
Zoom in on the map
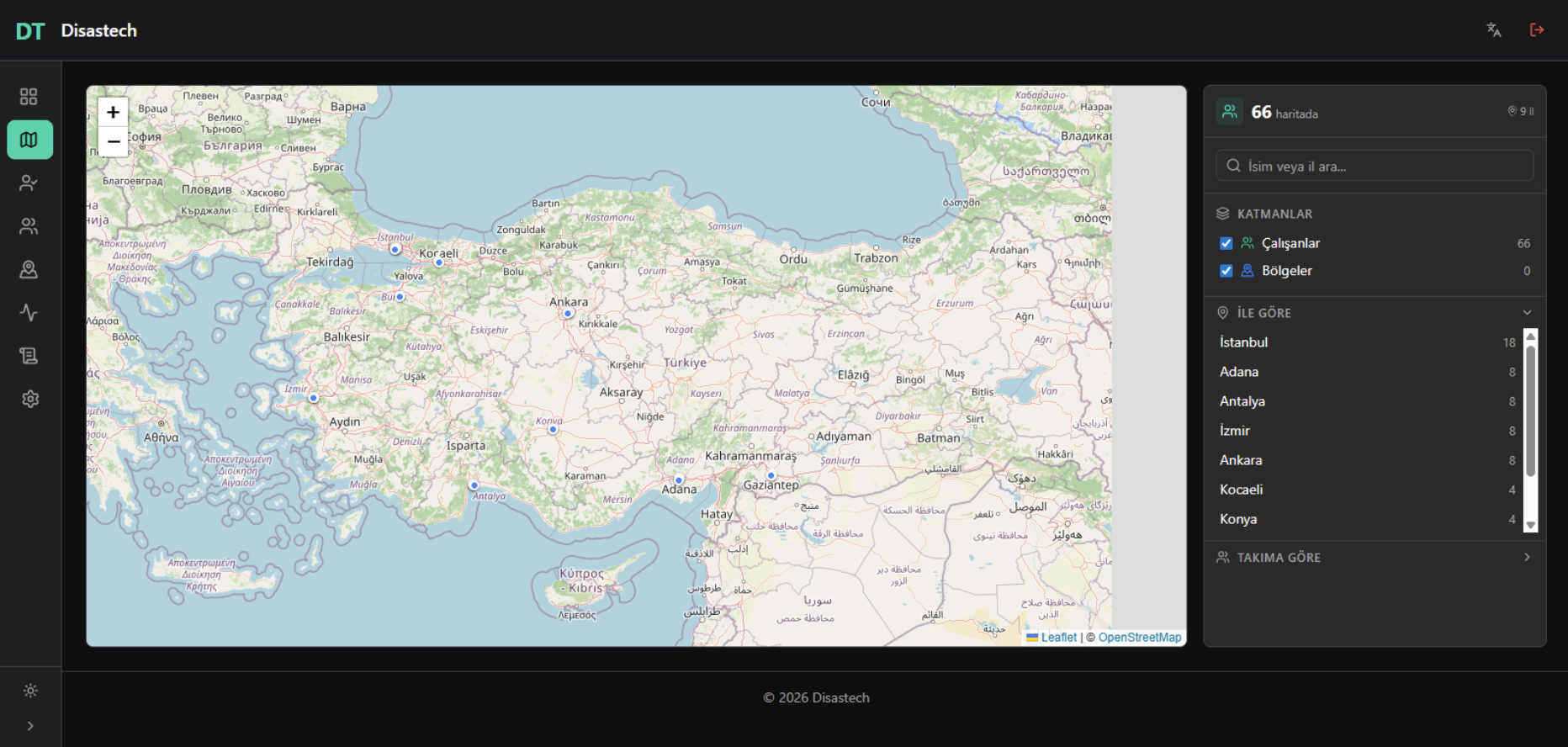113,112
